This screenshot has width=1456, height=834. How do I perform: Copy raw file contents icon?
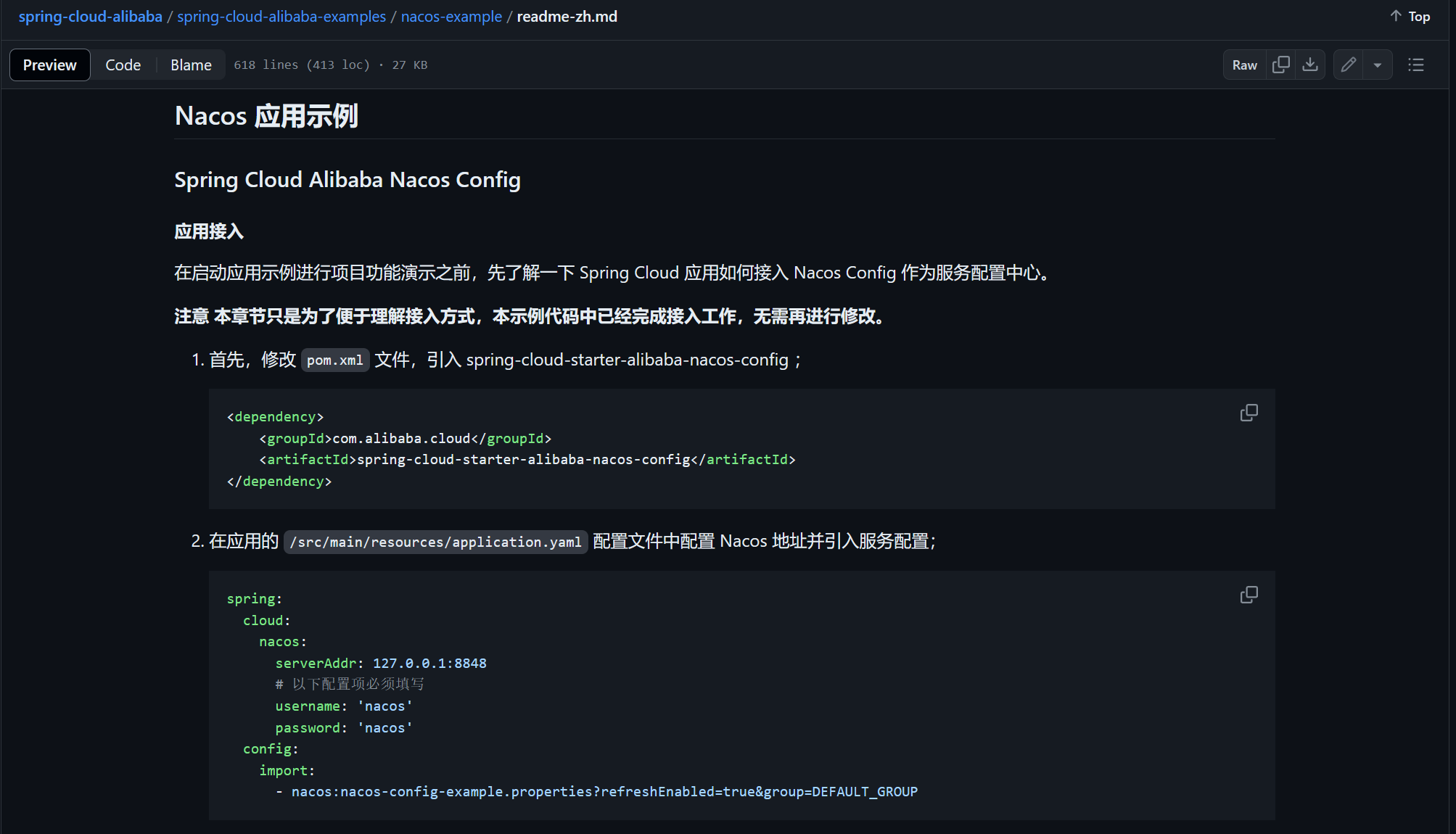pyautogui.click(x=1281, y=65)
